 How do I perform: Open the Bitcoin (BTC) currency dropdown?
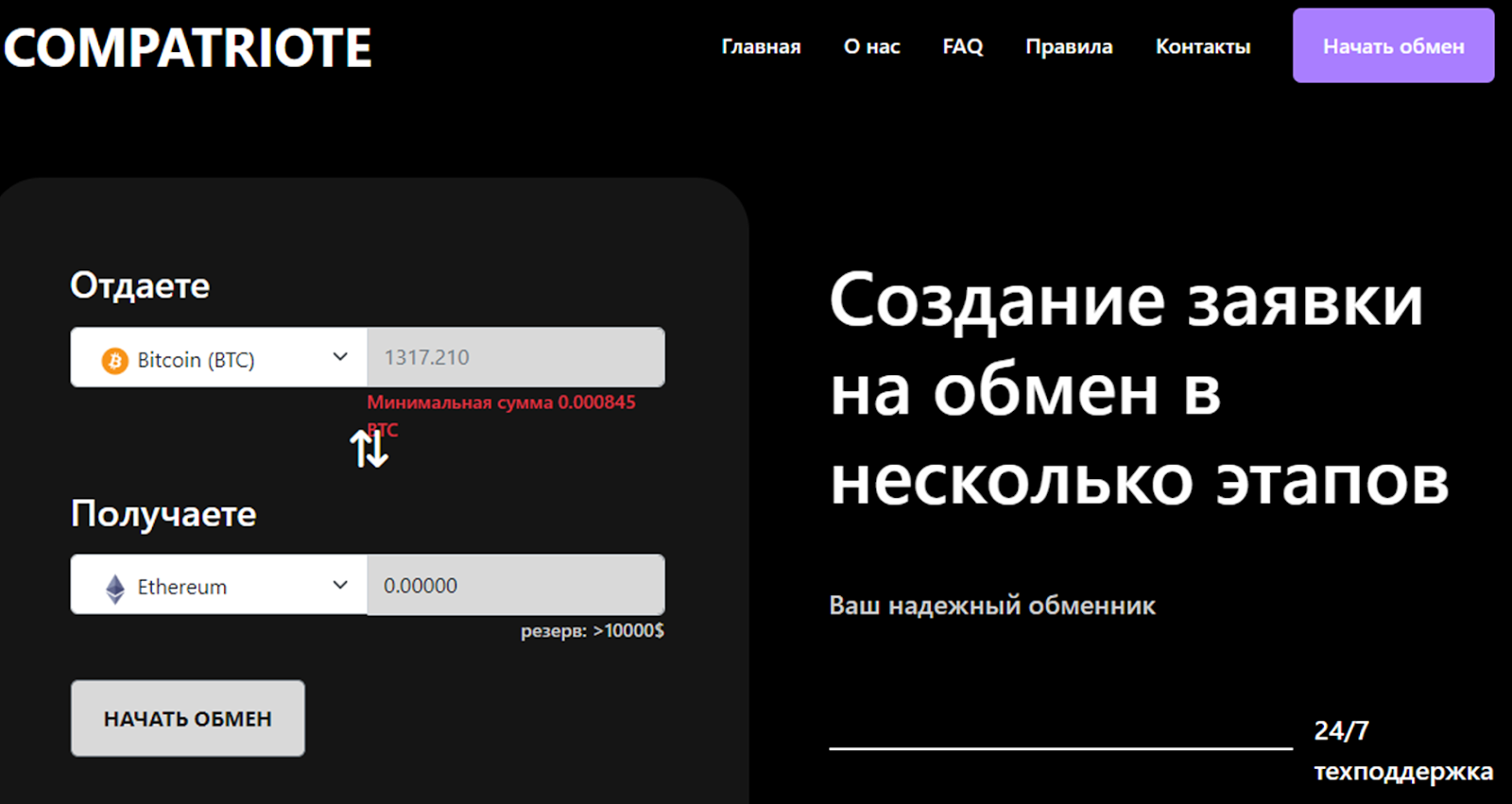pyautogui.click(x=219, y=357)
